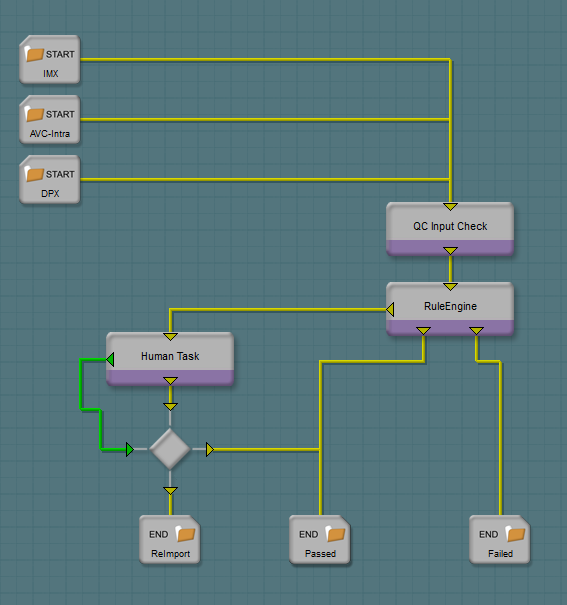Click yellow output arrow right of diamond
The width and height of the screenshot is (567, 605).
[210, 450]
